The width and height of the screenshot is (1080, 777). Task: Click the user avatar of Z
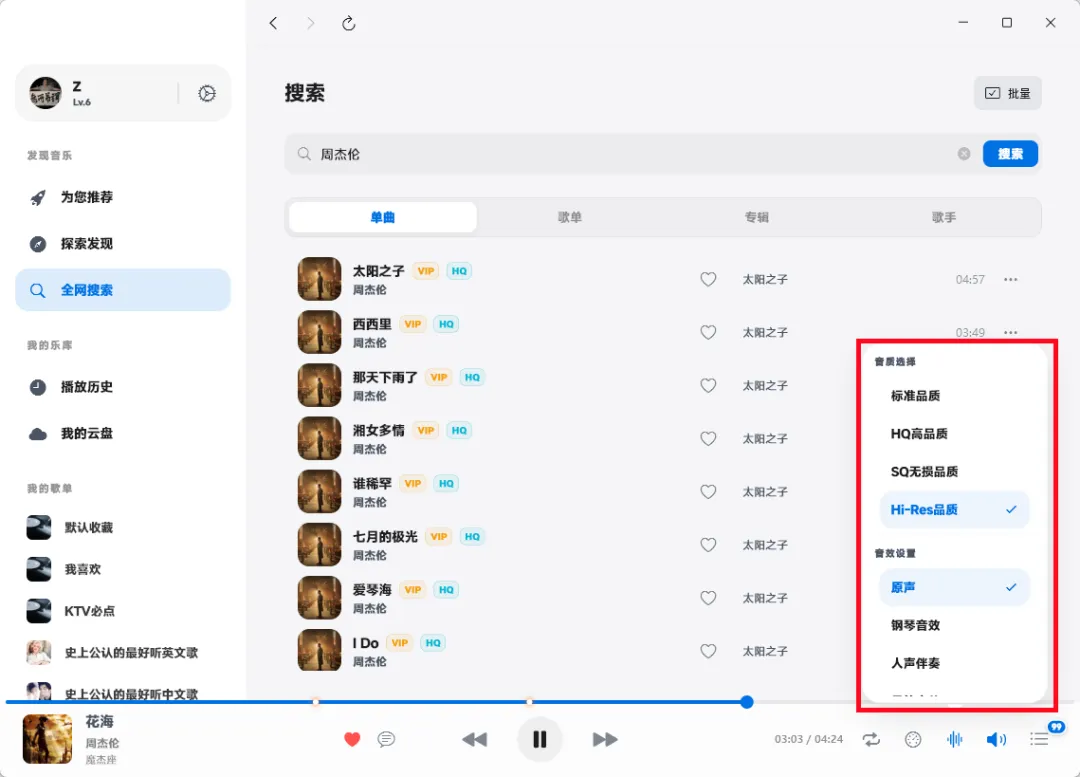click(45, 93)
